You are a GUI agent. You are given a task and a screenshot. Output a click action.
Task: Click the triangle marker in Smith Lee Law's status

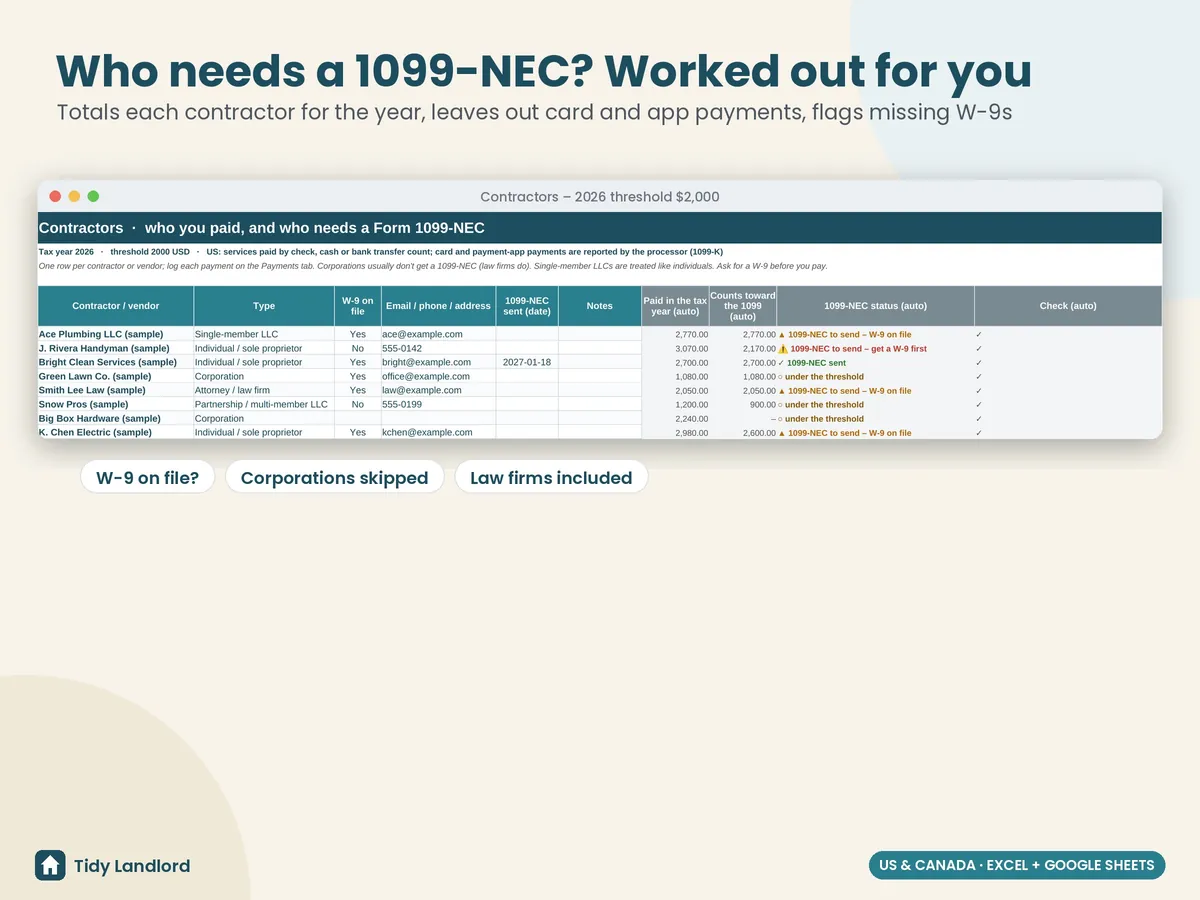[781, 391]
